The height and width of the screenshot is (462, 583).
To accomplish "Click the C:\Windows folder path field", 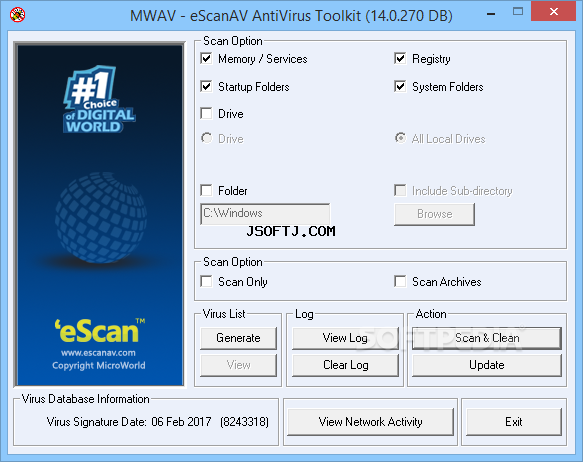I will pos(265,213).
